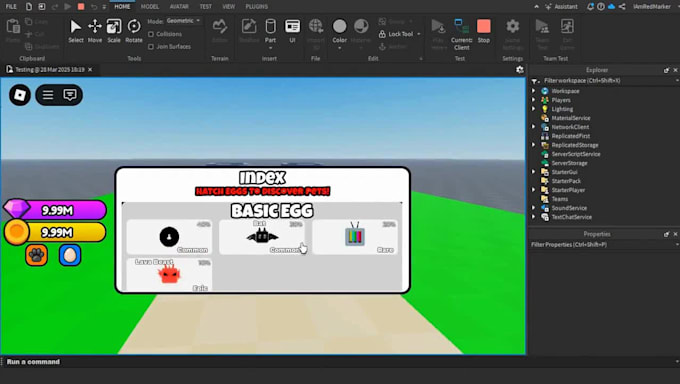The height and width of the screenshot is (384, 680).
Task: Open the pets paw button
Action: (x=36, y=255)
